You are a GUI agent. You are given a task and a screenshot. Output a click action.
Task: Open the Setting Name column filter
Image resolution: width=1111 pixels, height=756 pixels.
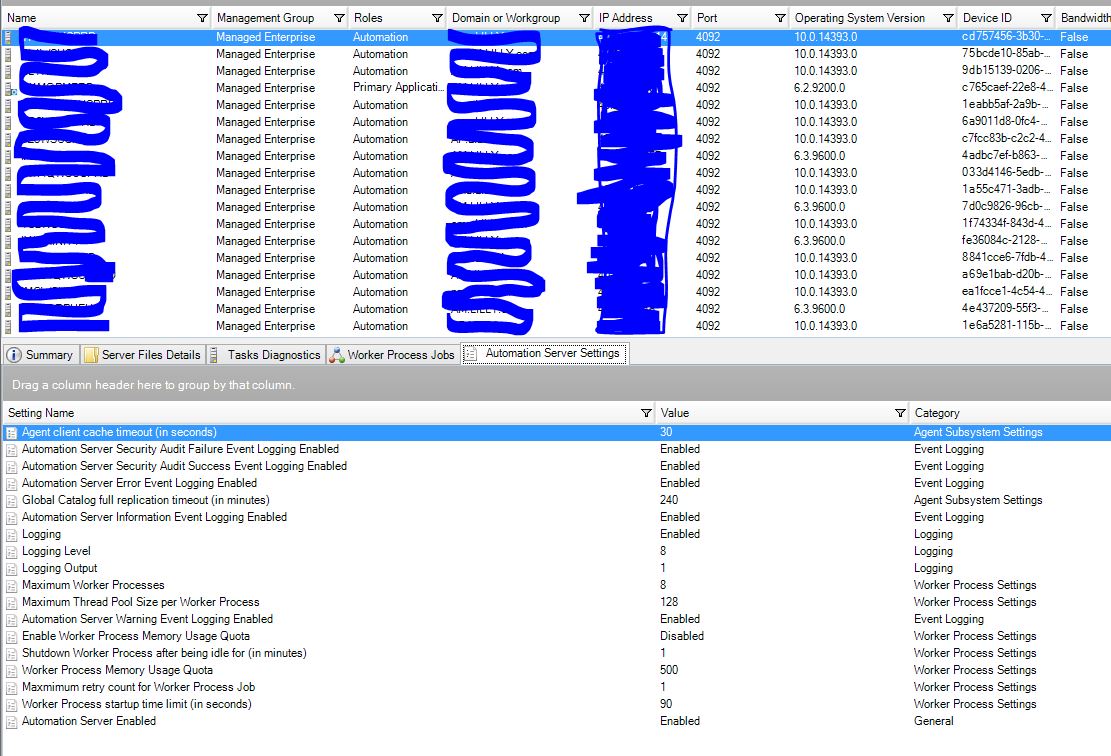click(x=646, y=413)
